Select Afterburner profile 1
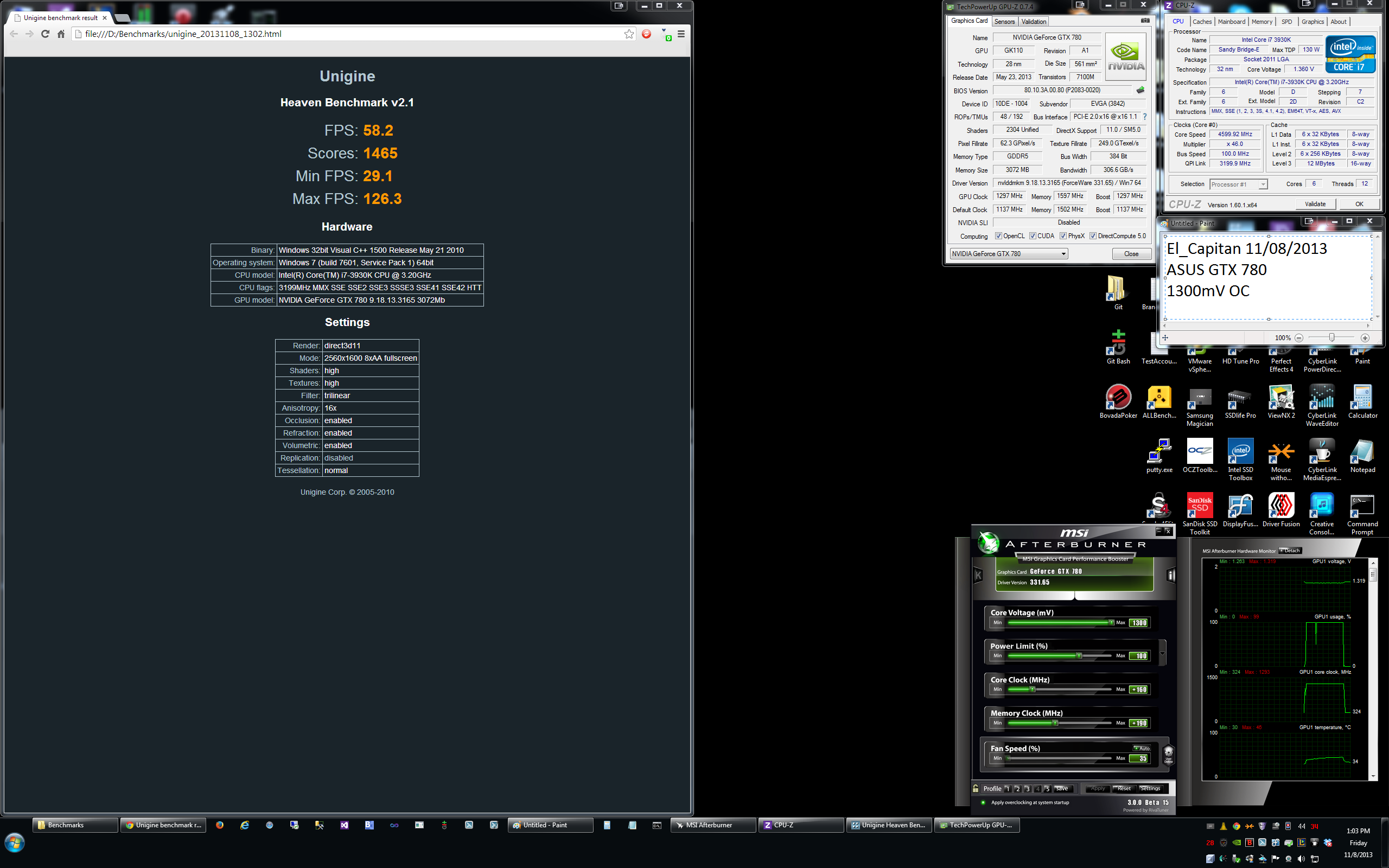1389x868 pixels. 1008,788
